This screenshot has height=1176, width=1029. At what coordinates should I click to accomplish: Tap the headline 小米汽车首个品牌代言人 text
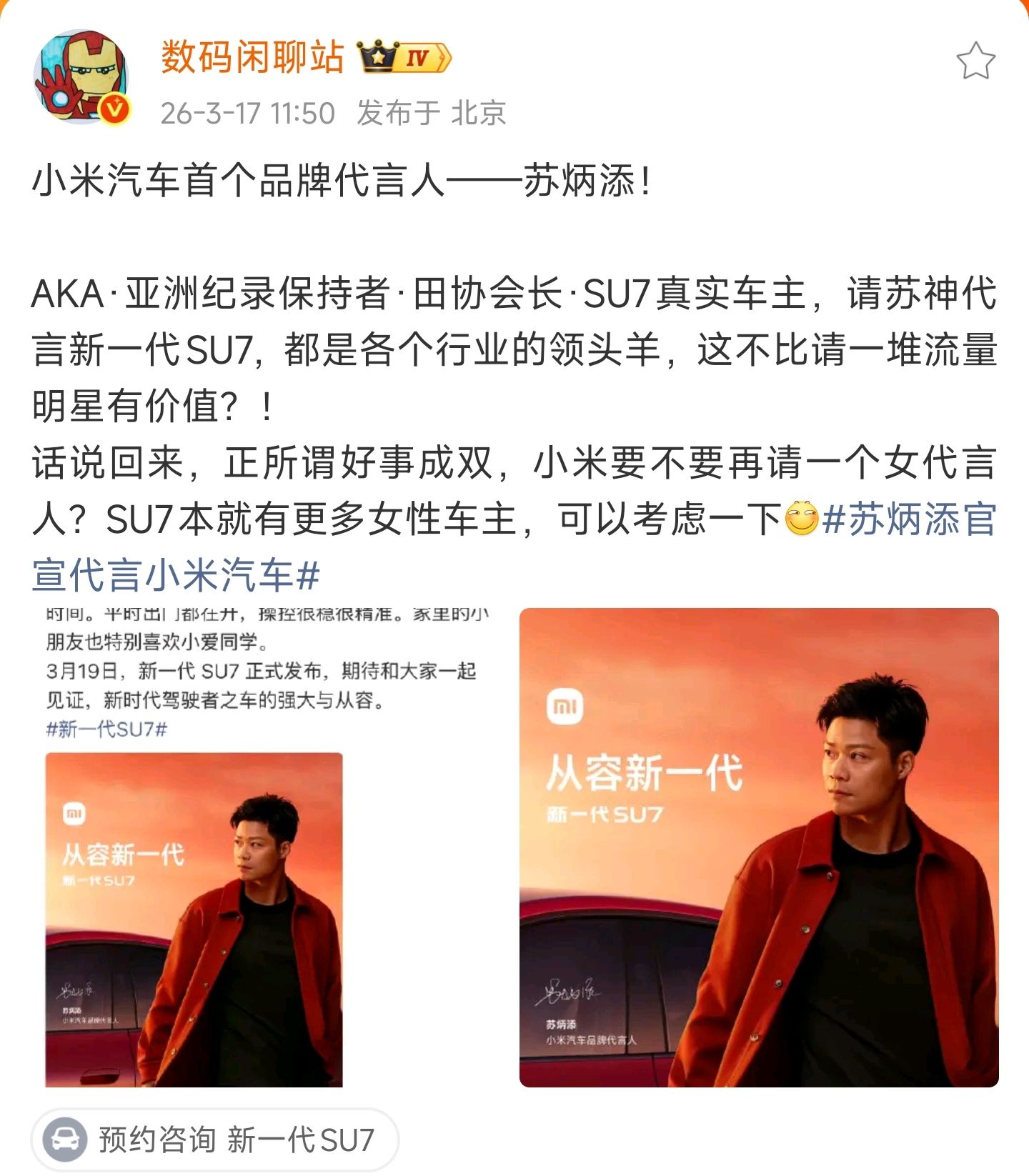[x=239, y=180]
